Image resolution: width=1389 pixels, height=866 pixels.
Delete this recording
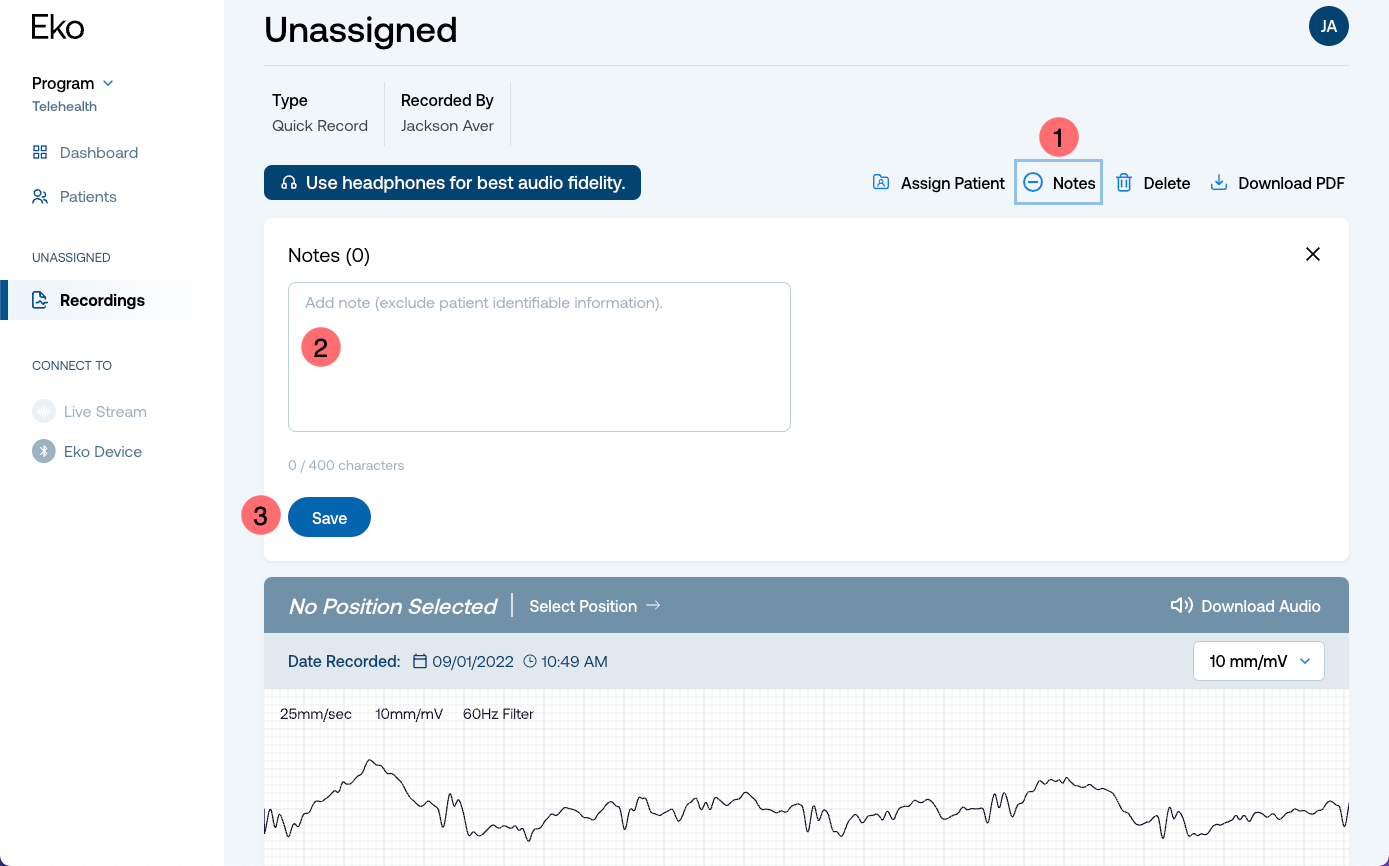(x=1153, y=183)
